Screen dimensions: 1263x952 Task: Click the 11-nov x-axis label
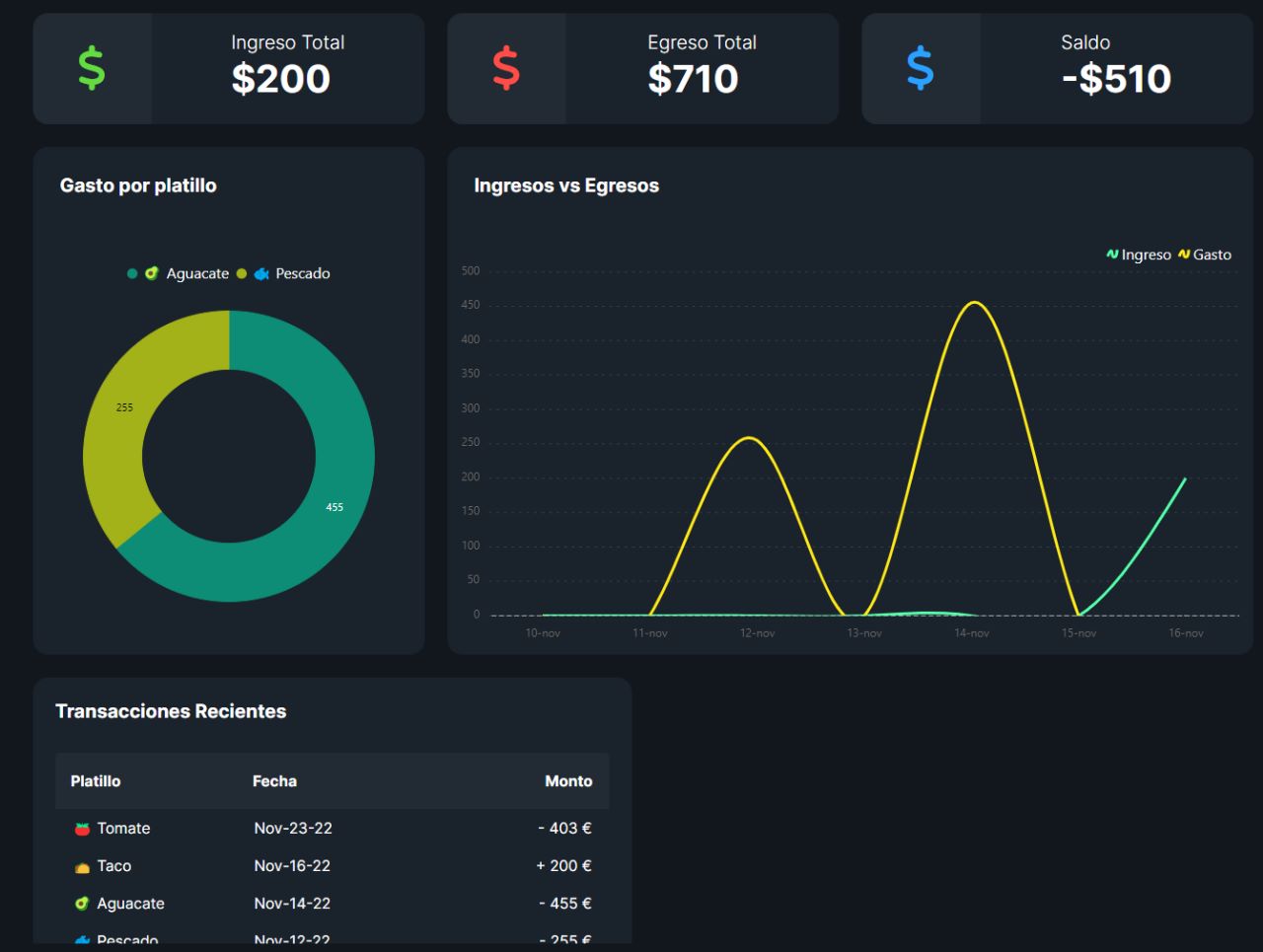point(650,633)
